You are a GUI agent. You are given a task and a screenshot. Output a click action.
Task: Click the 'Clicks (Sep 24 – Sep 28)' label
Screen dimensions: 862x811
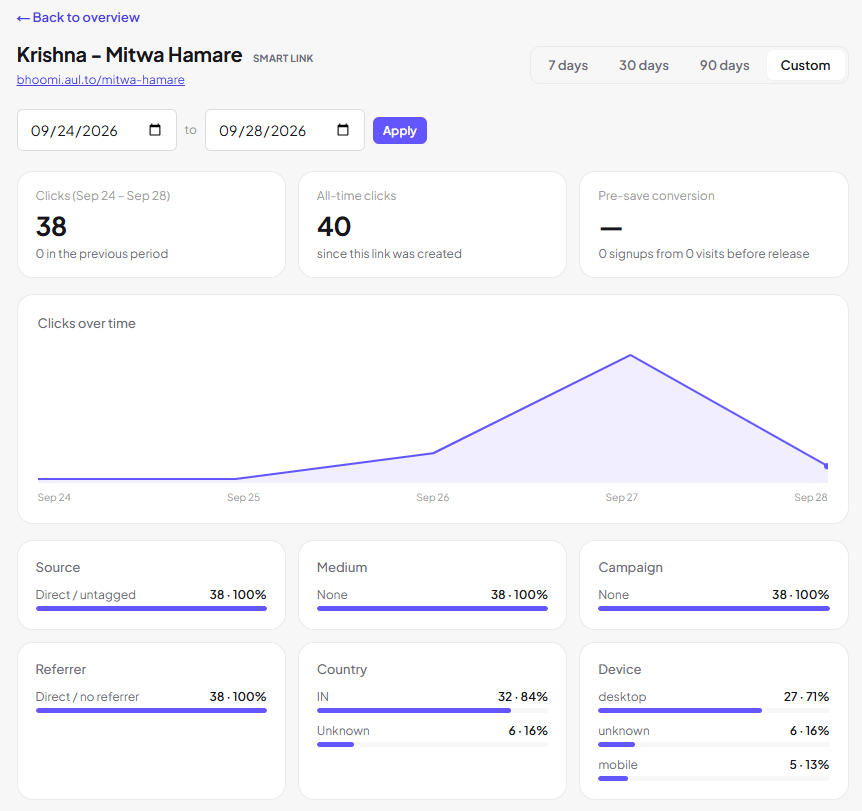(x=103, y=196)
